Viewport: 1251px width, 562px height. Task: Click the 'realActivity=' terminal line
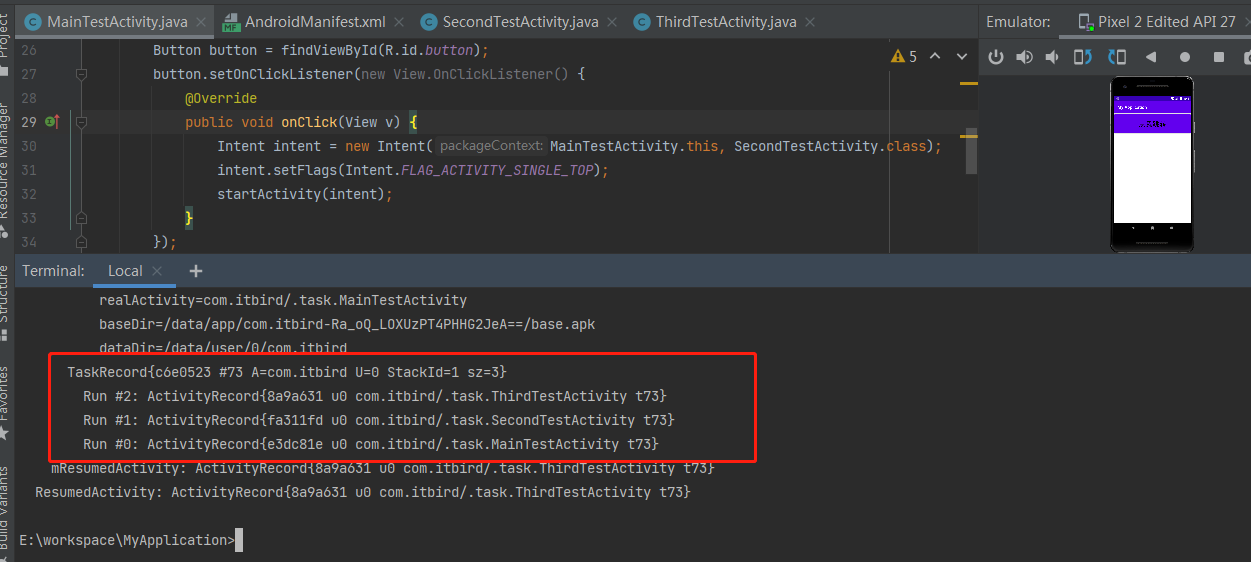[x=283, y=300]
